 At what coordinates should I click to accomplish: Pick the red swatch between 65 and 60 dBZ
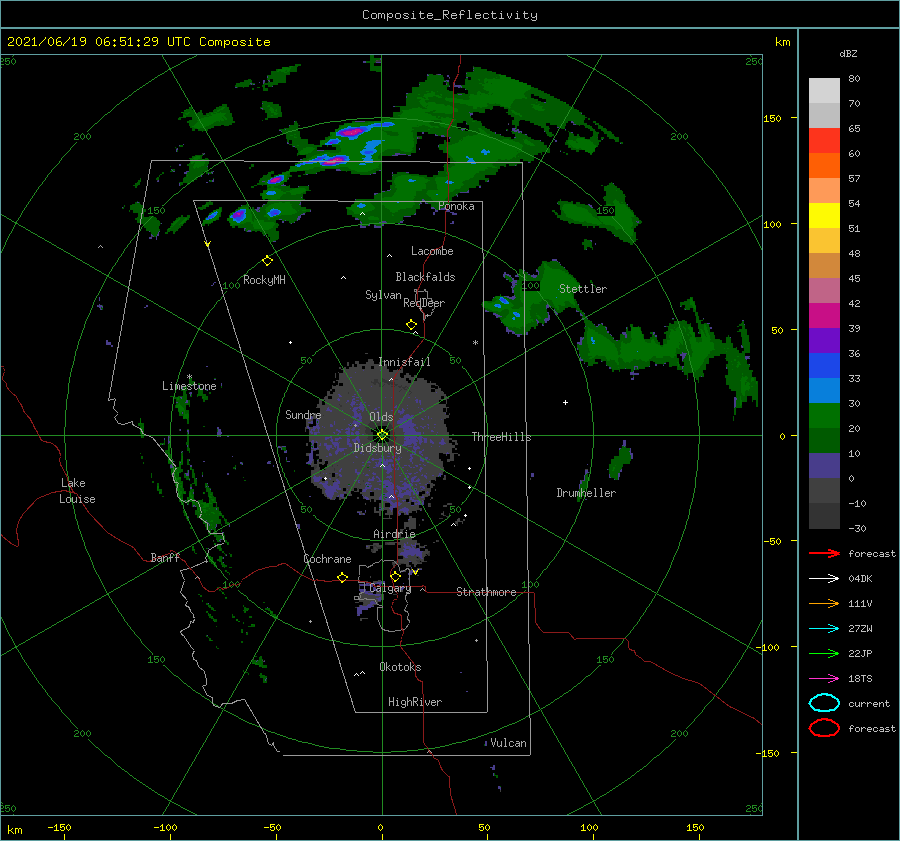click(824, 141)
